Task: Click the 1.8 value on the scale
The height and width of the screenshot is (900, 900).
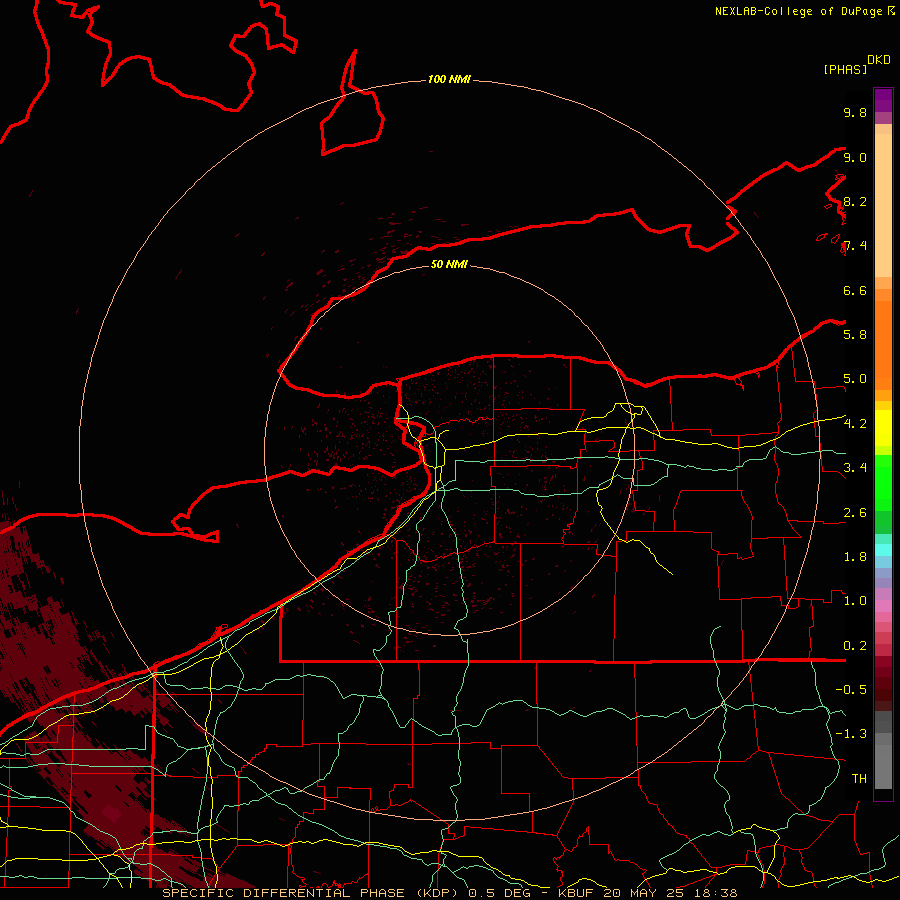Action: click(x=855, y=557)
